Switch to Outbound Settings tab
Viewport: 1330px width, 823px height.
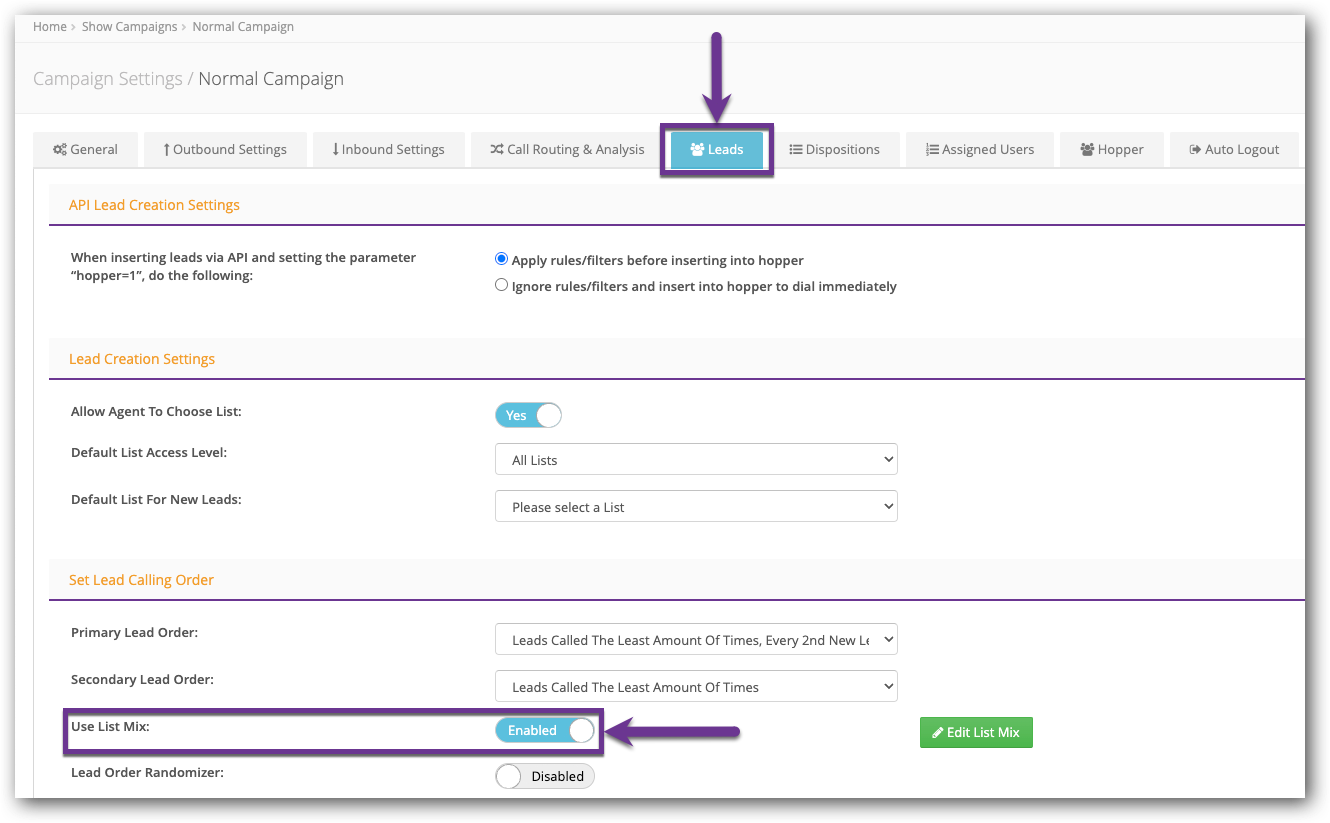[x=224, y=149]
